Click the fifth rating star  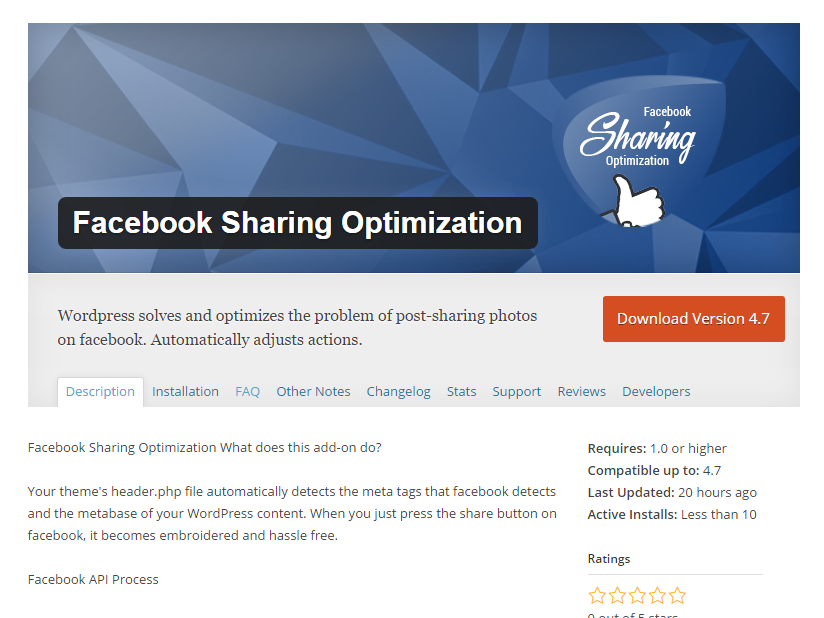point(677,595)
